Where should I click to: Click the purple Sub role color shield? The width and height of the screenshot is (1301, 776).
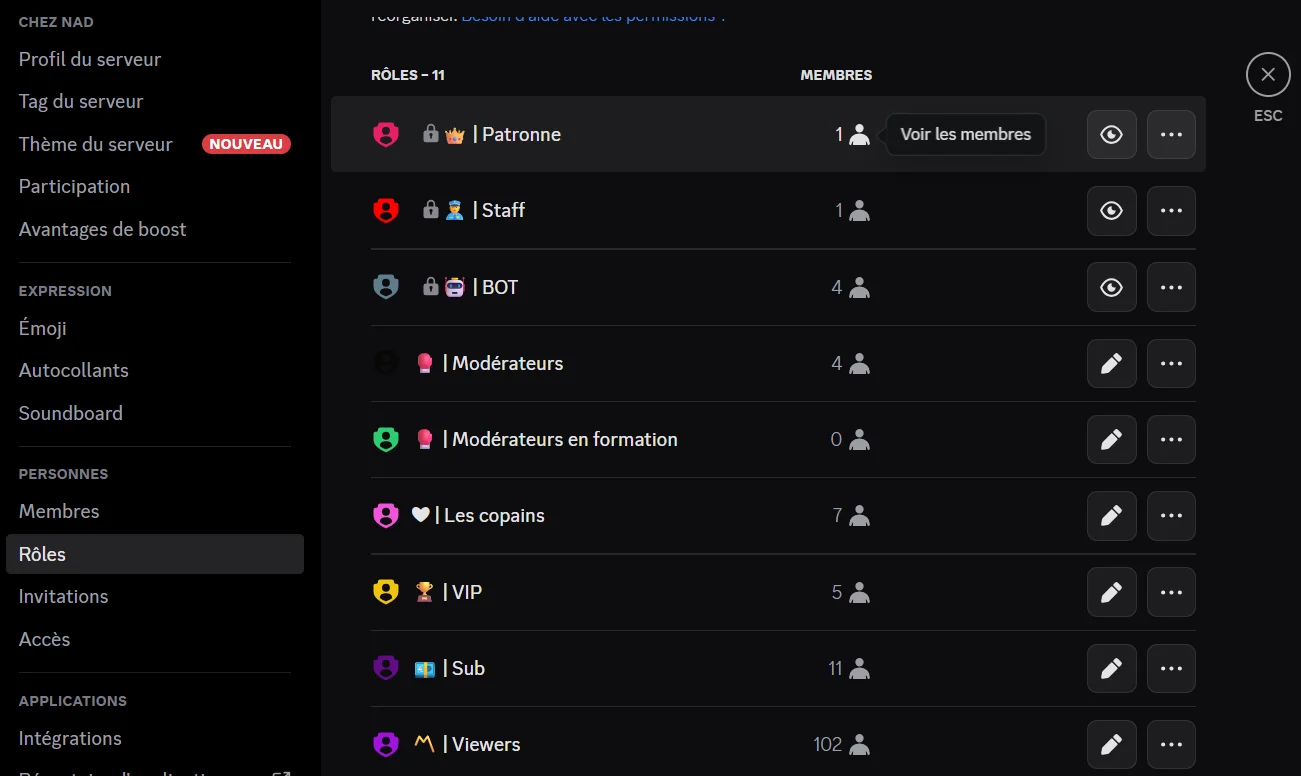click(386, 668)
